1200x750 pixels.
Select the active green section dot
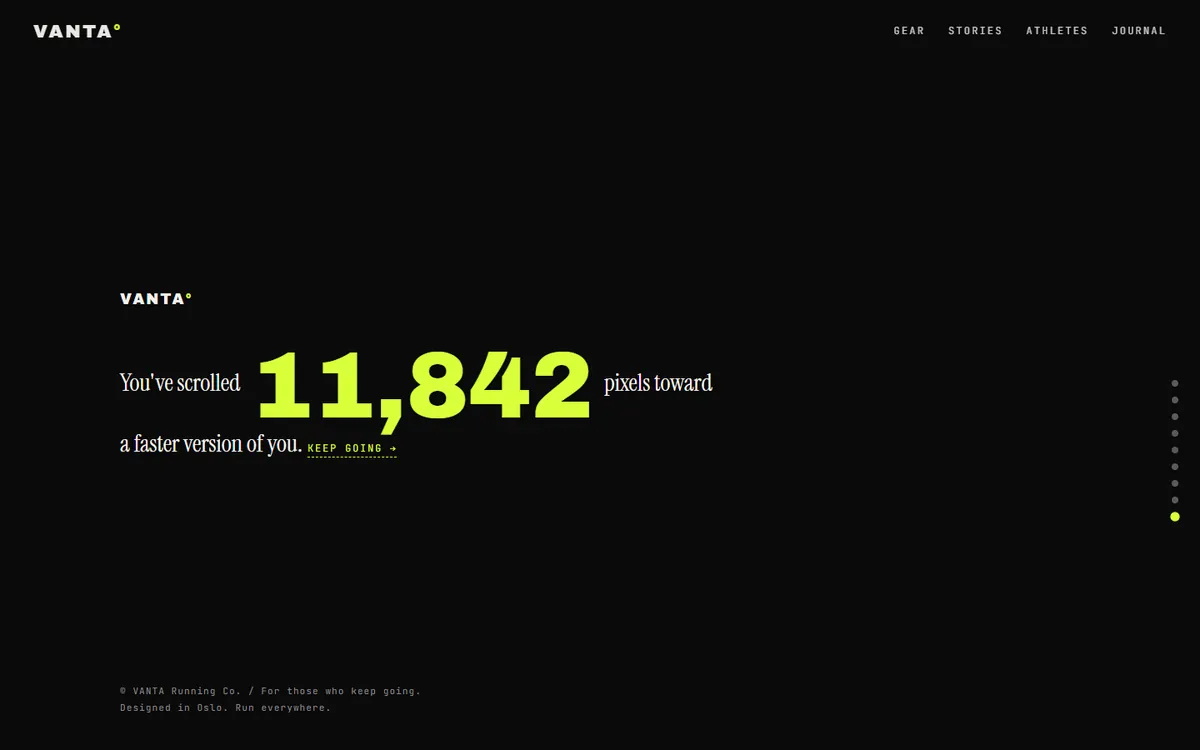(1175, 517)
